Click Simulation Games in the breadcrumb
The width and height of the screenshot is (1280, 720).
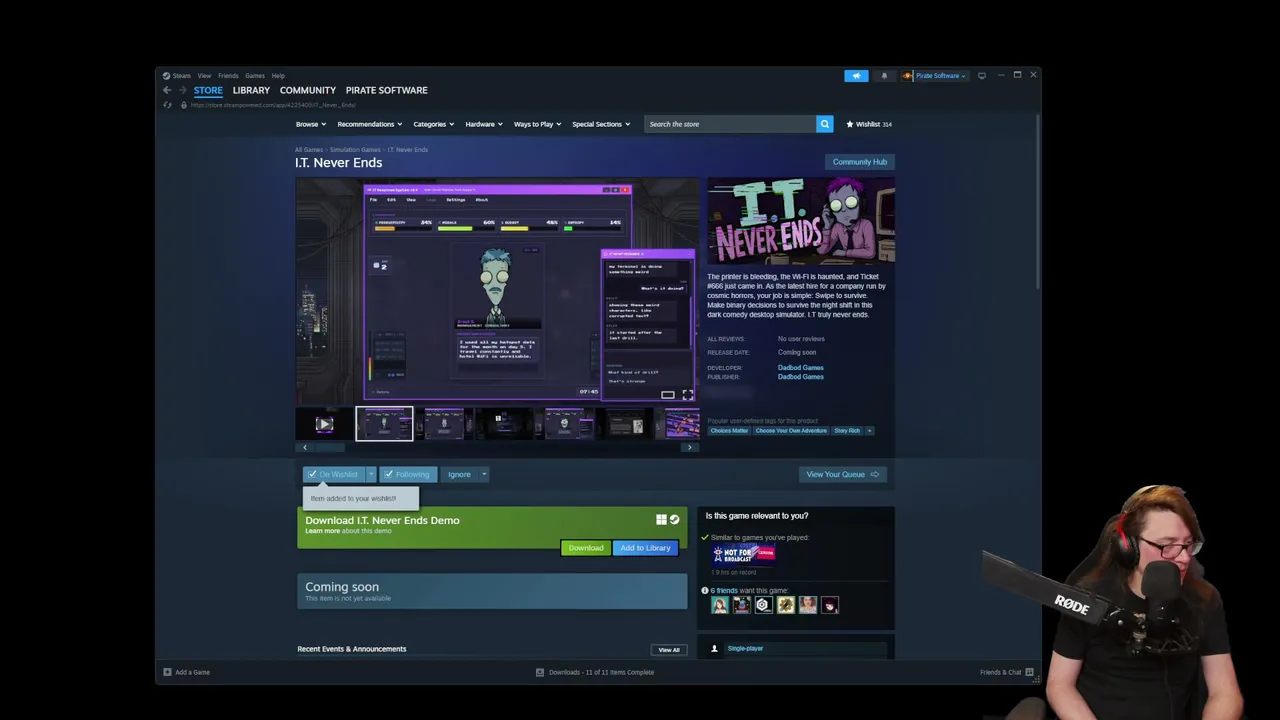tap(355, 150)
